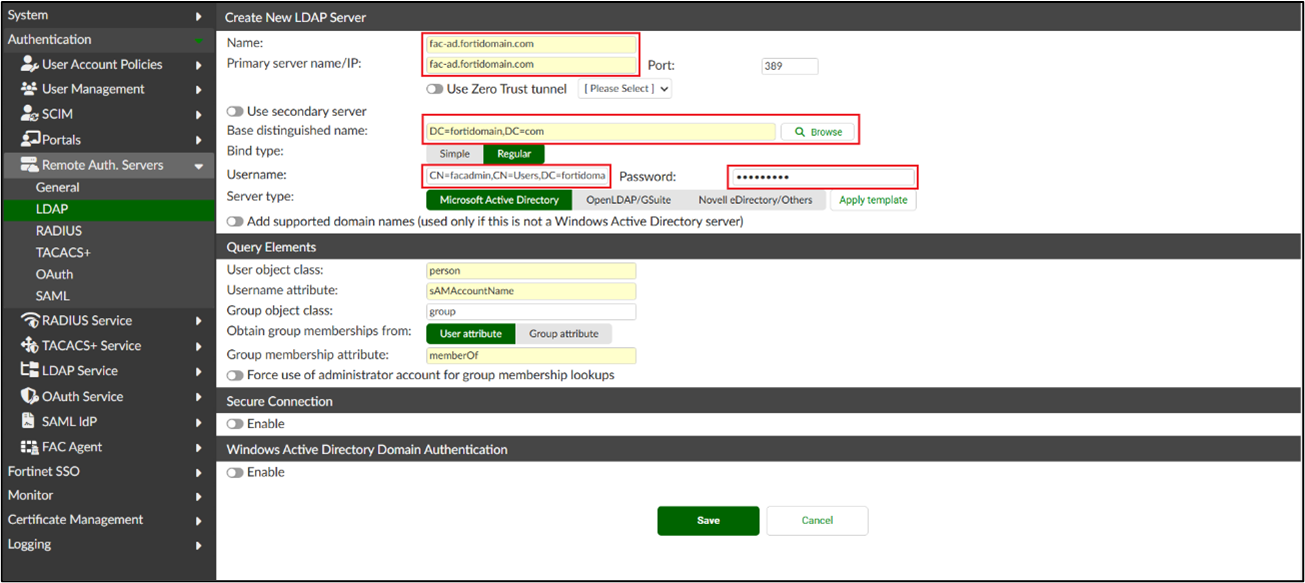Expand the System menu arrow

(199, 16)
